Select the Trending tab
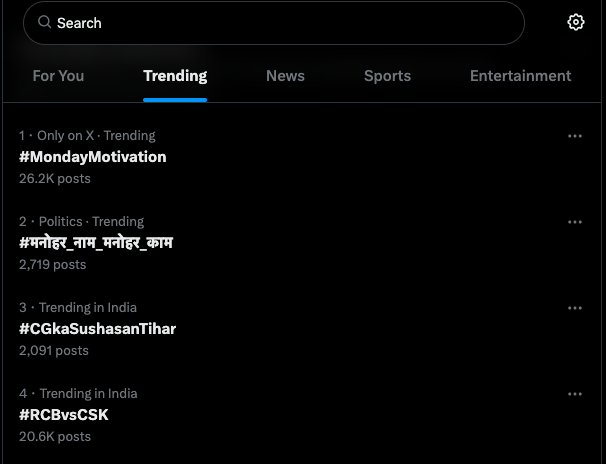 point(175,76)
